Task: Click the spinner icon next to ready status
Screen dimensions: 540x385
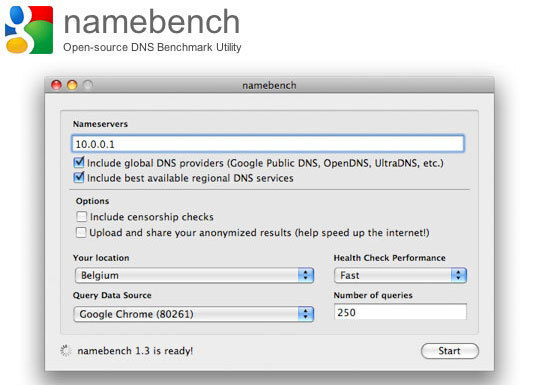Action: click(65, 351)
